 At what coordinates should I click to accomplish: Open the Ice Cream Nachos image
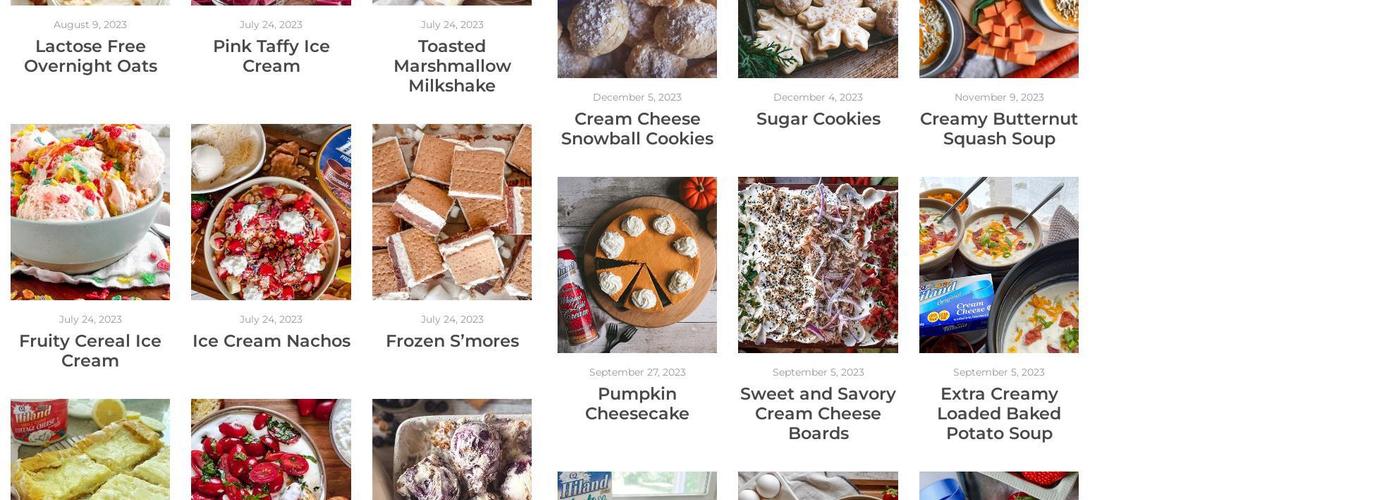[271, 212]
